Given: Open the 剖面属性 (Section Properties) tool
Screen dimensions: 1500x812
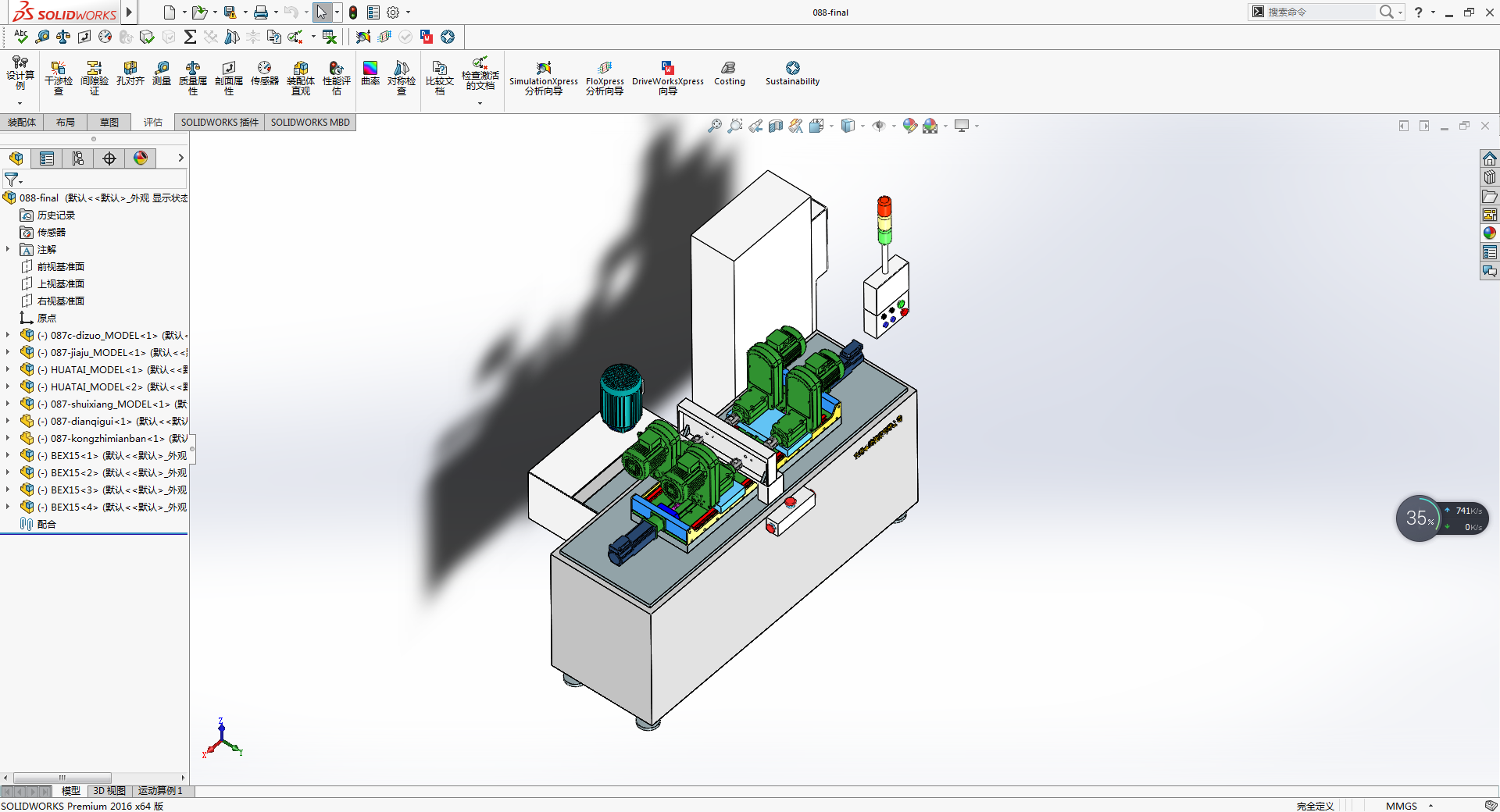Looking at the screenshot, I should pyautogui.click(x=229, y=78).
